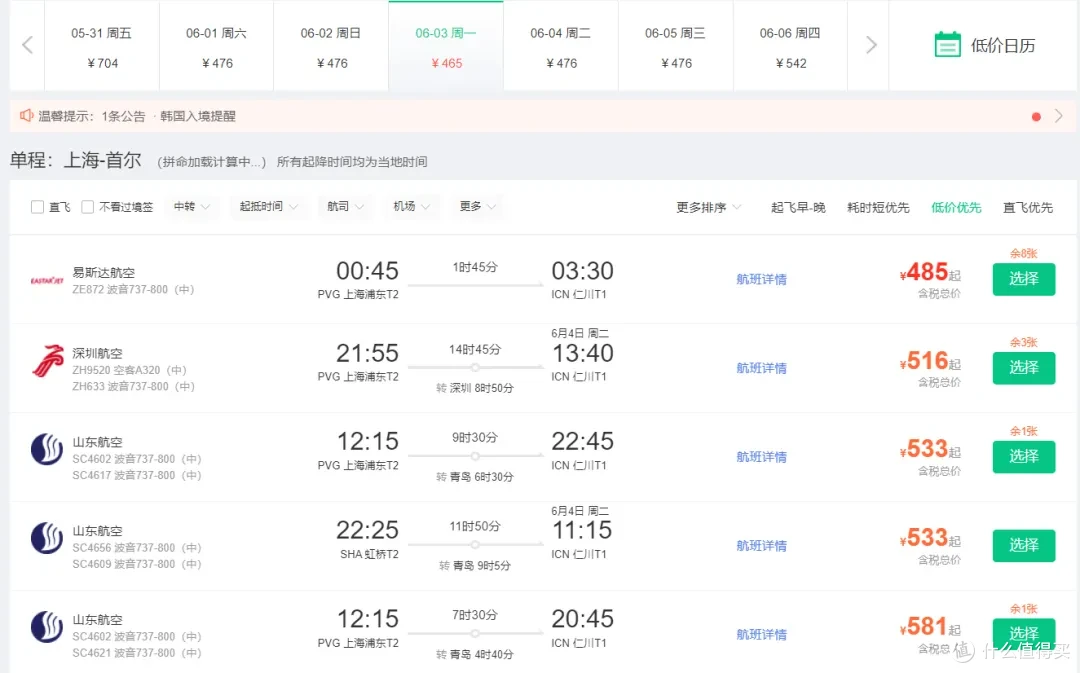
Task: Open the low price calendar icon
Action: coord(947,45)
